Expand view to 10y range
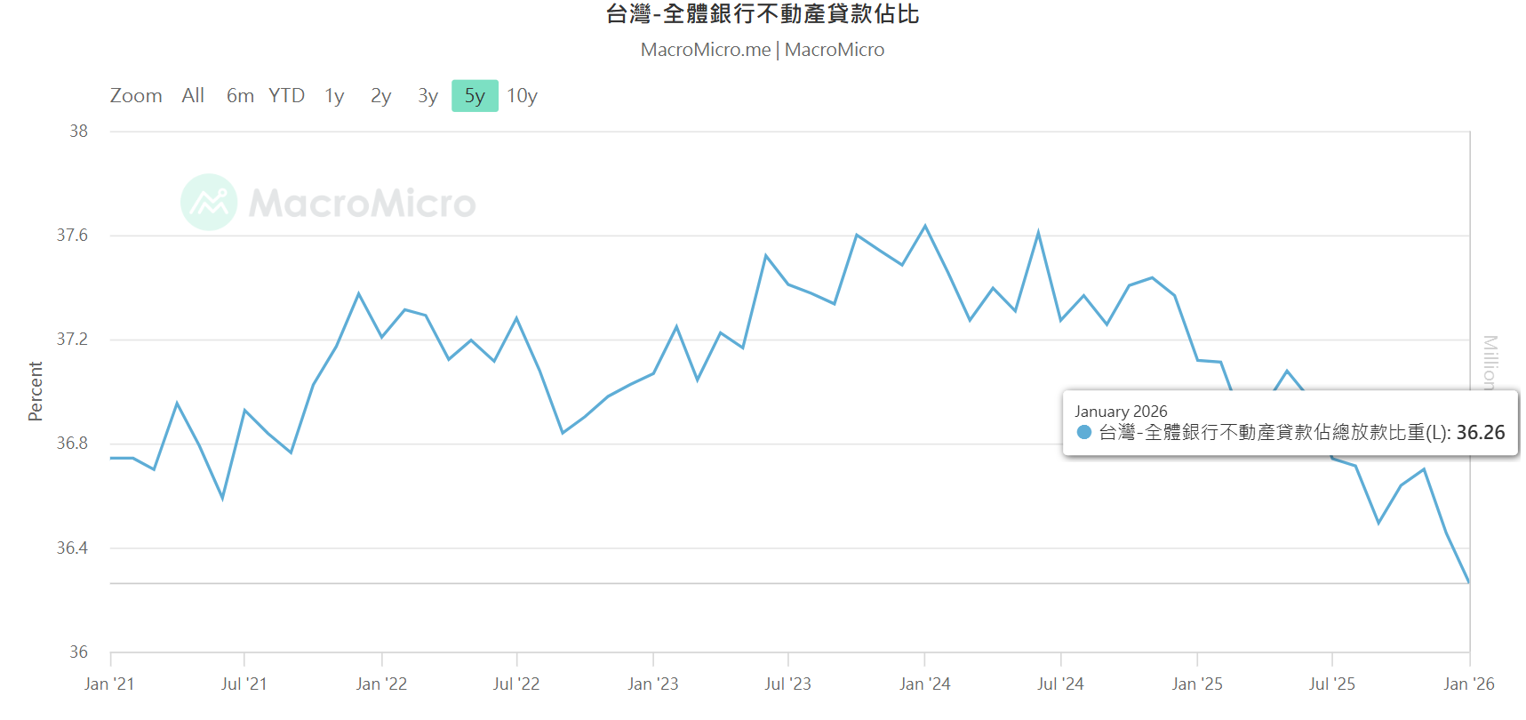This screenshot has height=720, width=1526. (522, 96)
